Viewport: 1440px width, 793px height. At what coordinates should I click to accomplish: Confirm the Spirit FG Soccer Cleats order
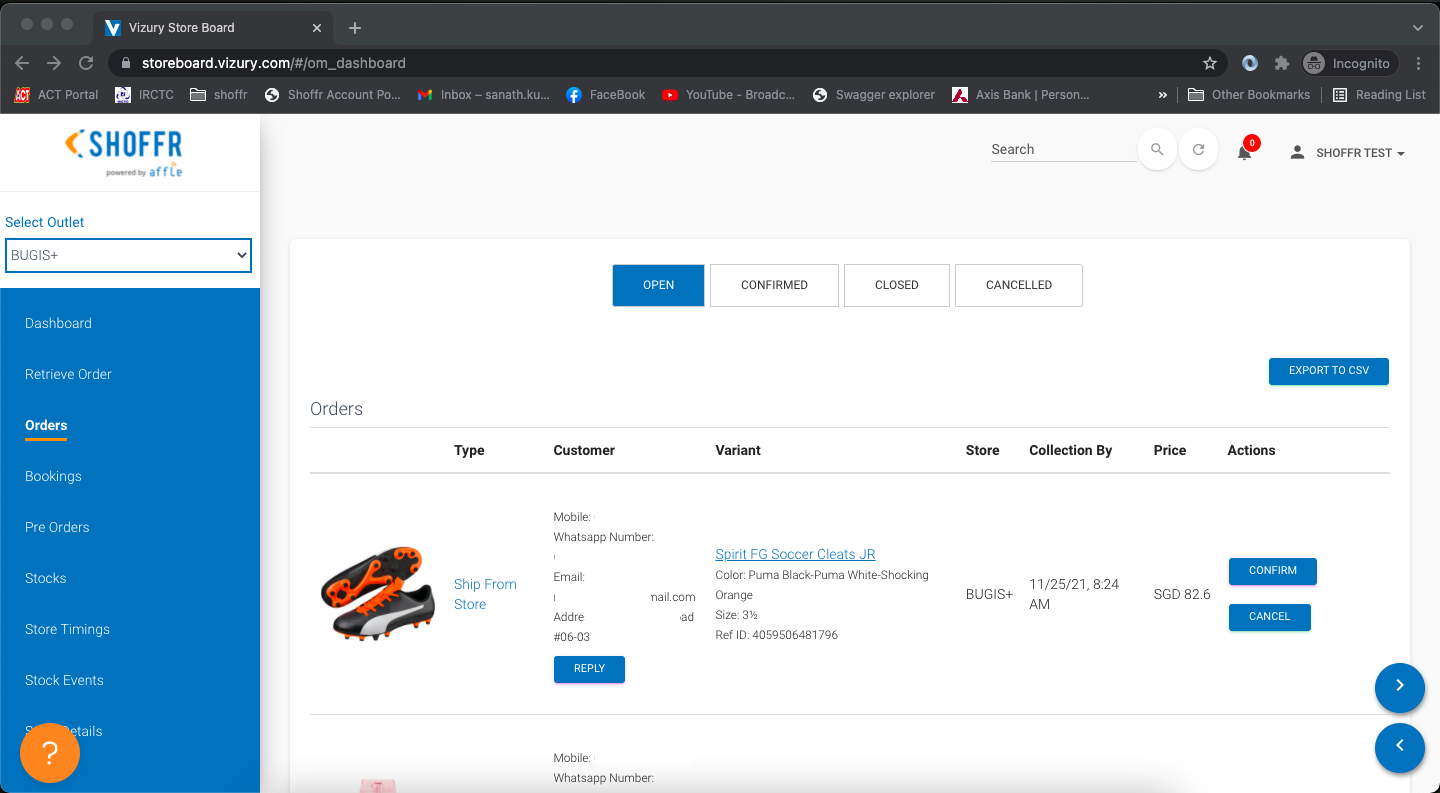coord(1273,571)
